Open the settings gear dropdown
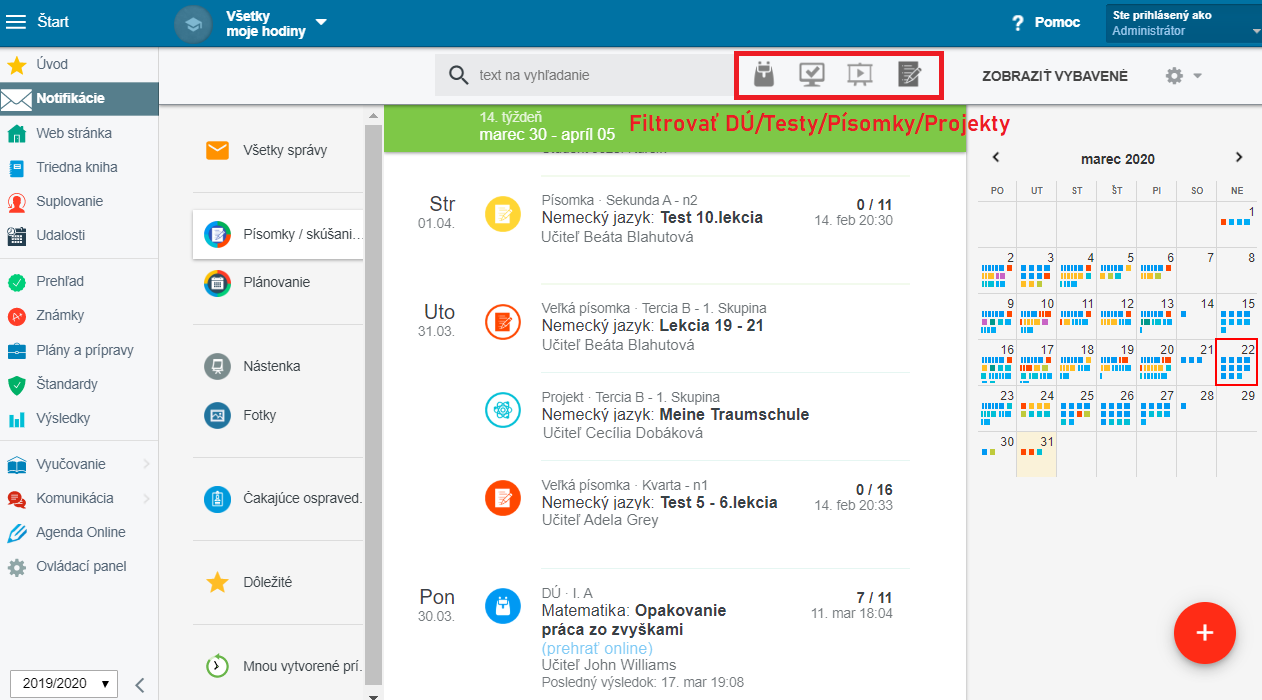Image resolution: width=1262 pixels, height=700 pixels. click(x=1183, y=75)
